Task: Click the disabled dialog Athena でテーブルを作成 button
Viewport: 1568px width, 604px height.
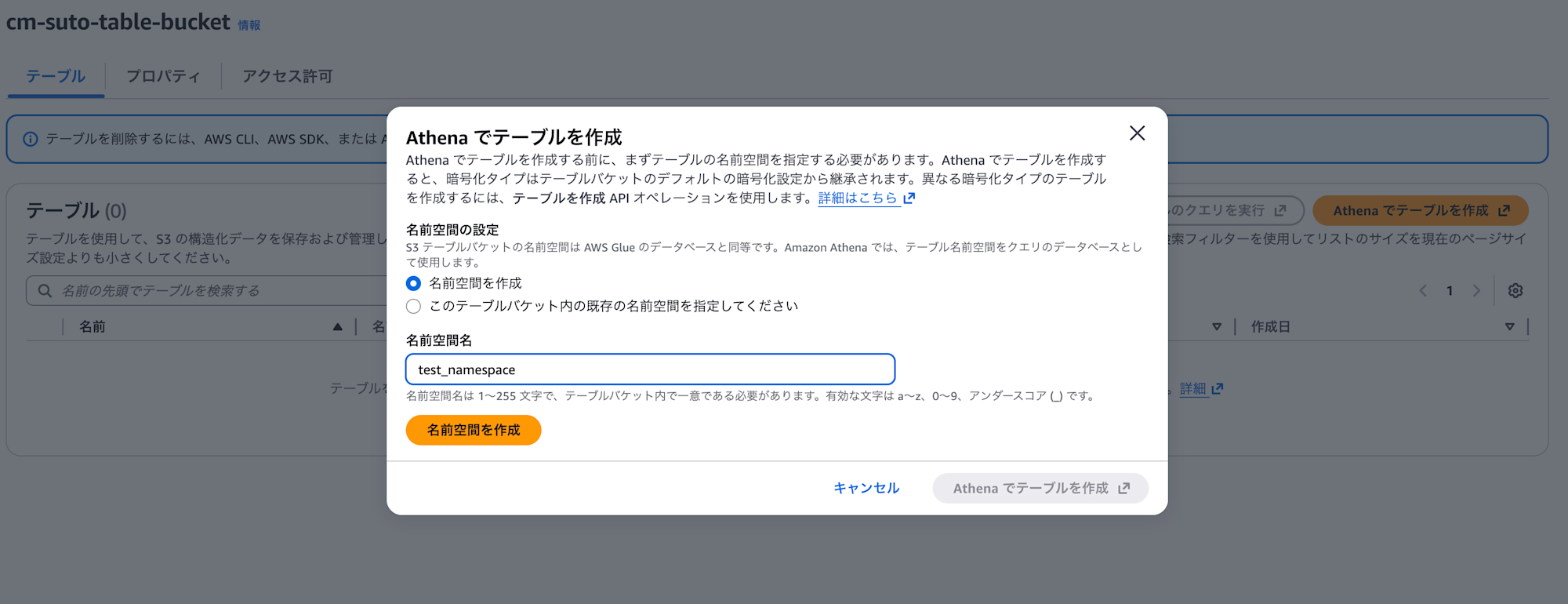Action: [x=1040, y=488]
